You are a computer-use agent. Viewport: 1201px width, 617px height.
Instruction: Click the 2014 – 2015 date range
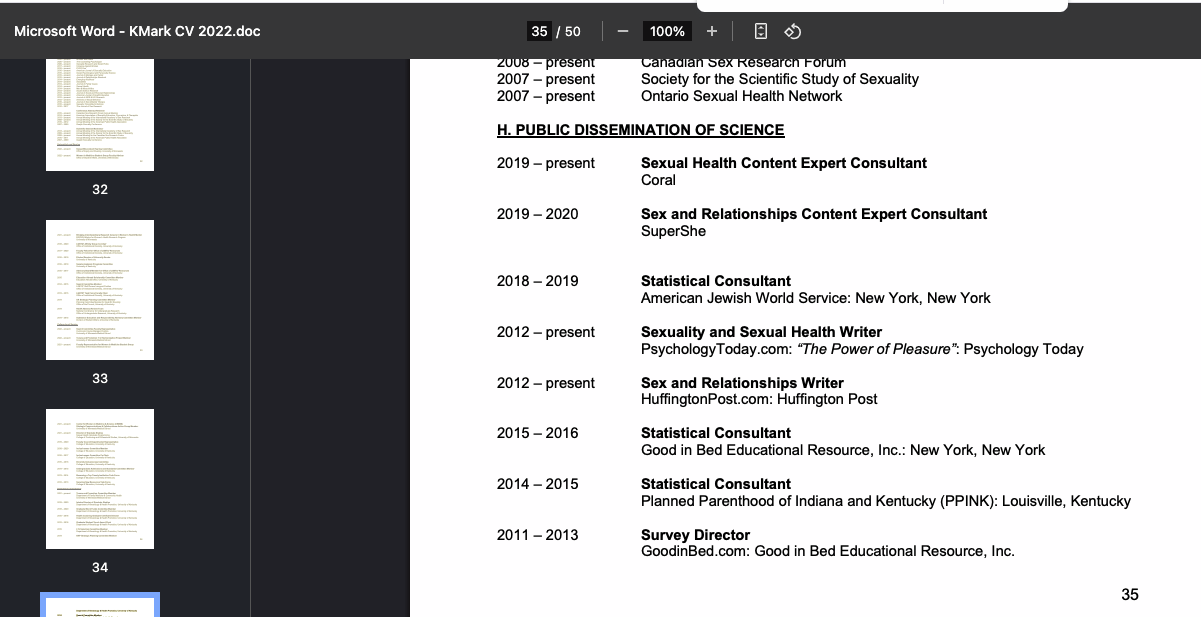coord(538,484)
